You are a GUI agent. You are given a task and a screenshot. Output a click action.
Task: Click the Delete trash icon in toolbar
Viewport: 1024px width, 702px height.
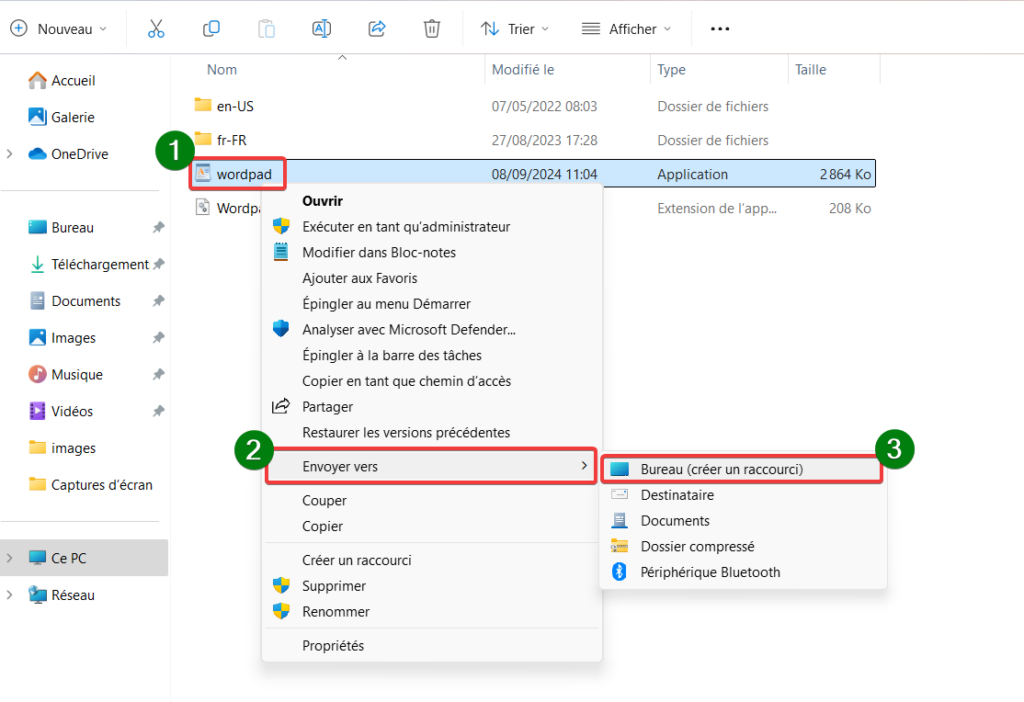[432, 29]
